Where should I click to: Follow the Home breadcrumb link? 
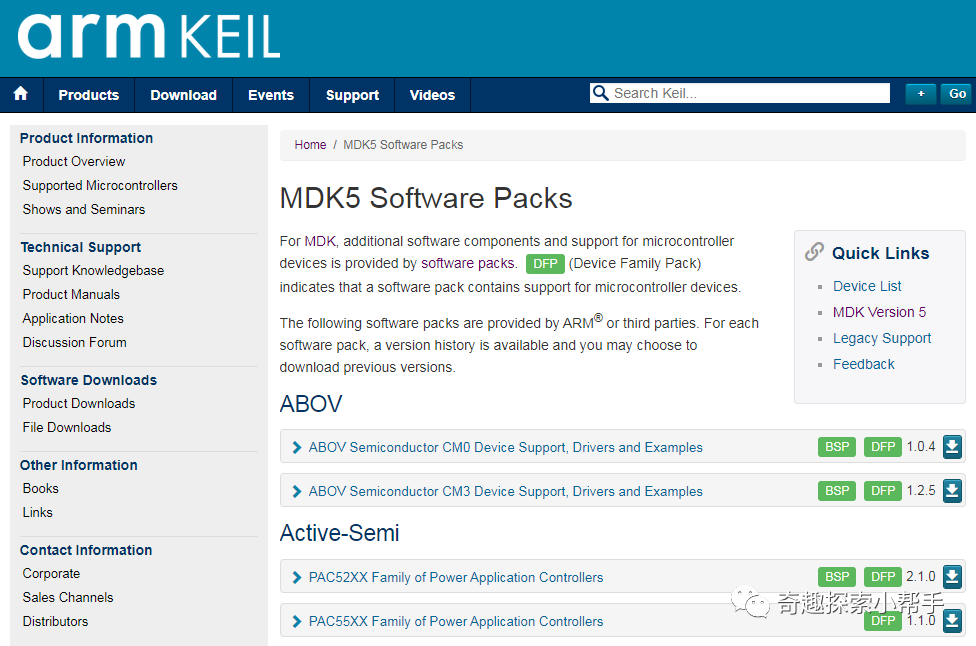[x=310, y=145]
